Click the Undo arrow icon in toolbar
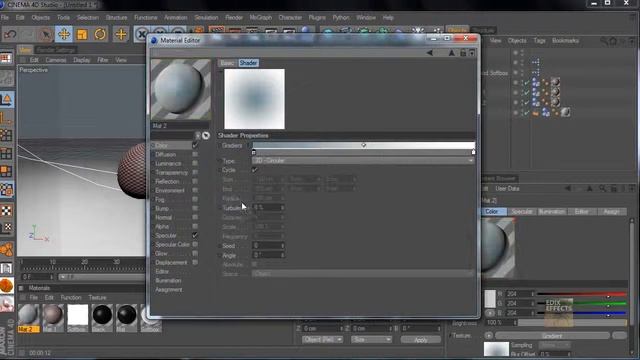The width and height of the screenshot is (640, 360). (x=9, y=34)
